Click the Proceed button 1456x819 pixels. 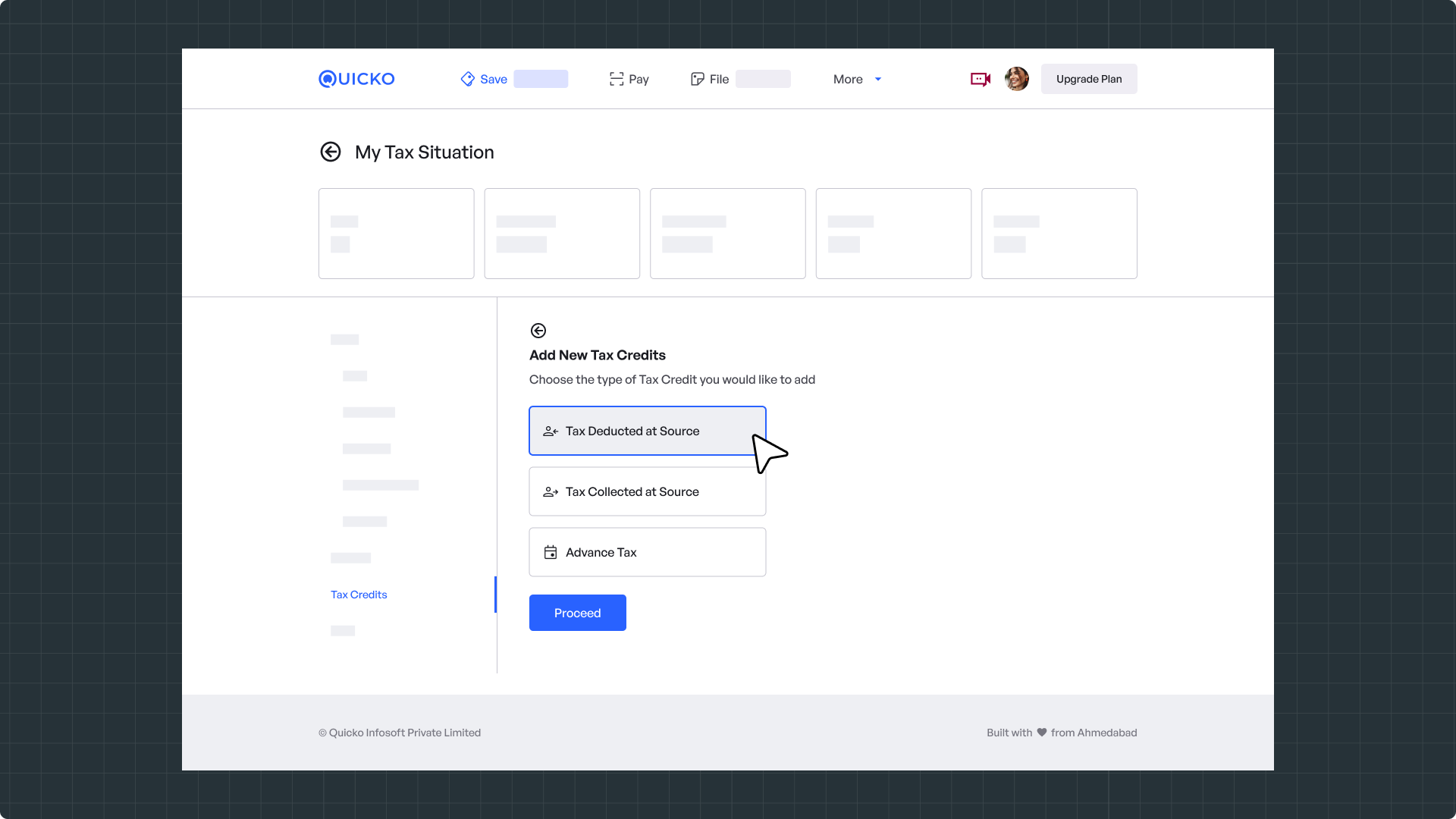click(x=578, y=613)
